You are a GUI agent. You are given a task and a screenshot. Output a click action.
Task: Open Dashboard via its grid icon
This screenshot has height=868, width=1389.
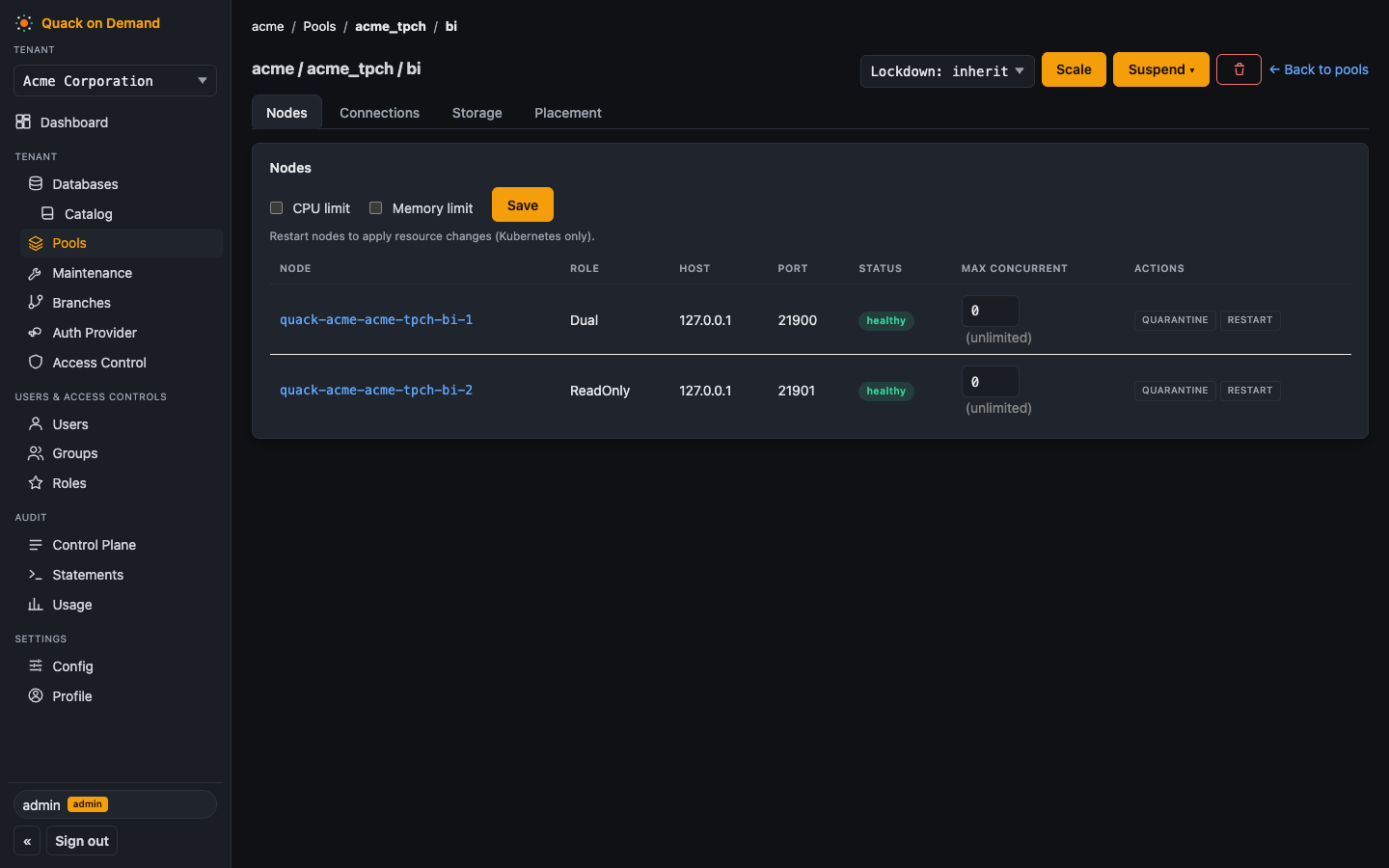coord(23,122)
